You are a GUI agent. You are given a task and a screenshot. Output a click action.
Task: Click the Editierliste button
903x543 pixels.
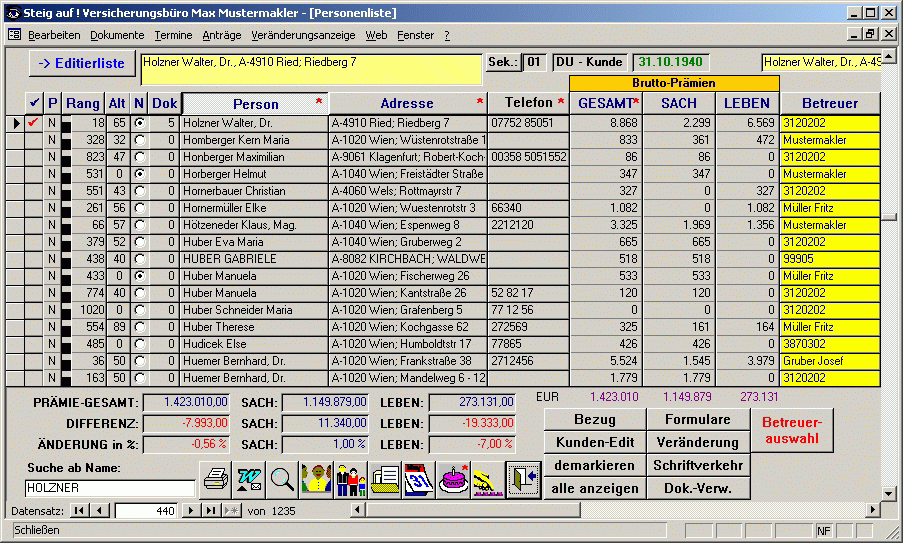pos(81,63)
